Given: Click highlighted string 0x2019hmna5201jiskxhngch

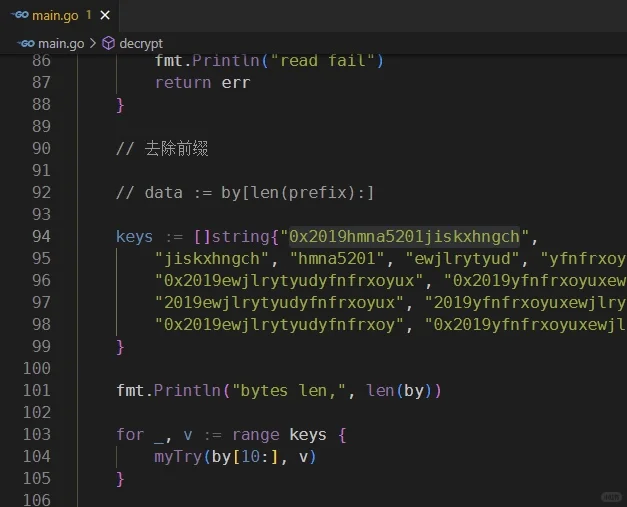Looking at the screenshot, I should (x=404, y=237).
